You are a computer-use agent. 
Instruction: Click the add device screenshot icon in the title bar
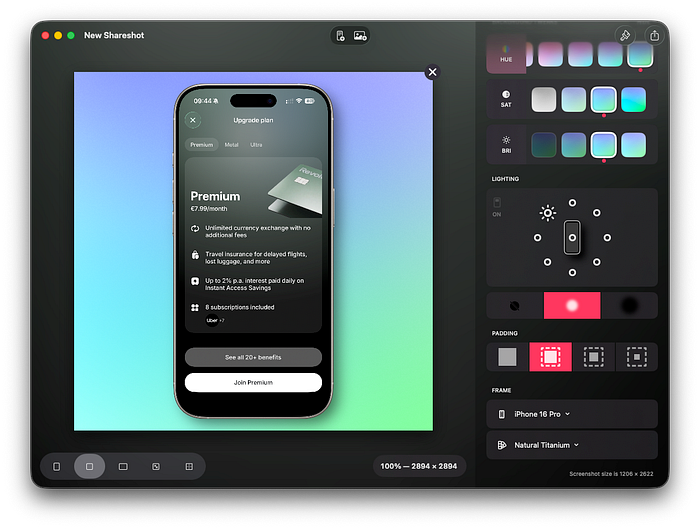pos(340,36)
